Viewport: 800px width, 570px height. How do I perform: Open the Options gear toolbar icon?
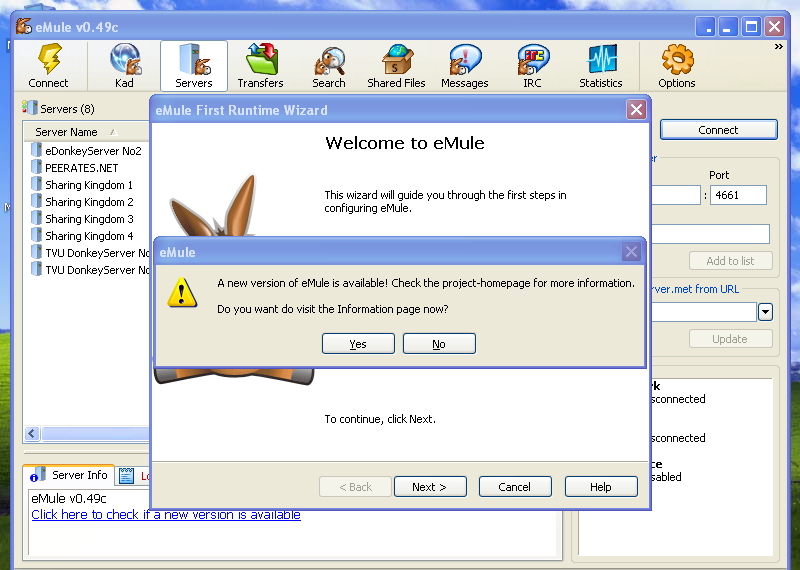click(678, 59)
